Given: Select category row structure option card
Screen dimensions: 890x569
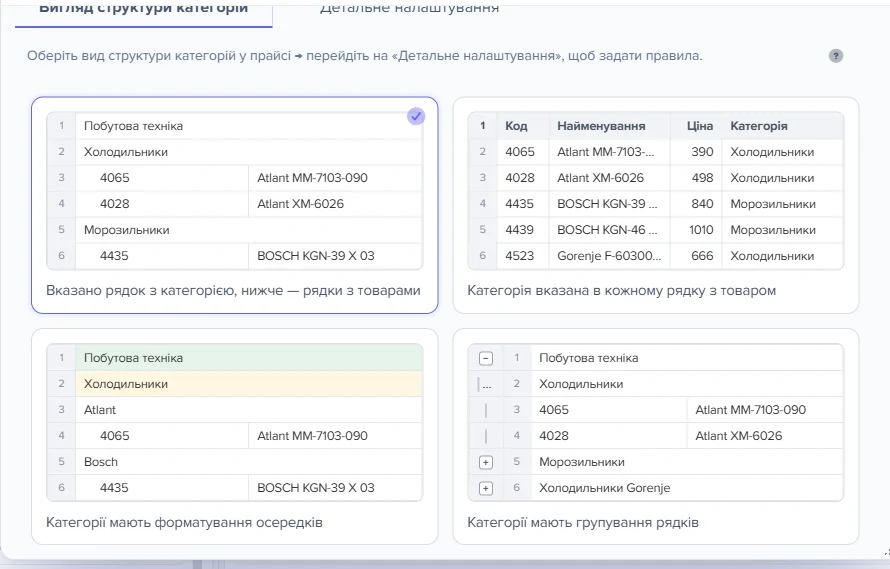Looking at the screenshot, I should [x=234, y=205].
